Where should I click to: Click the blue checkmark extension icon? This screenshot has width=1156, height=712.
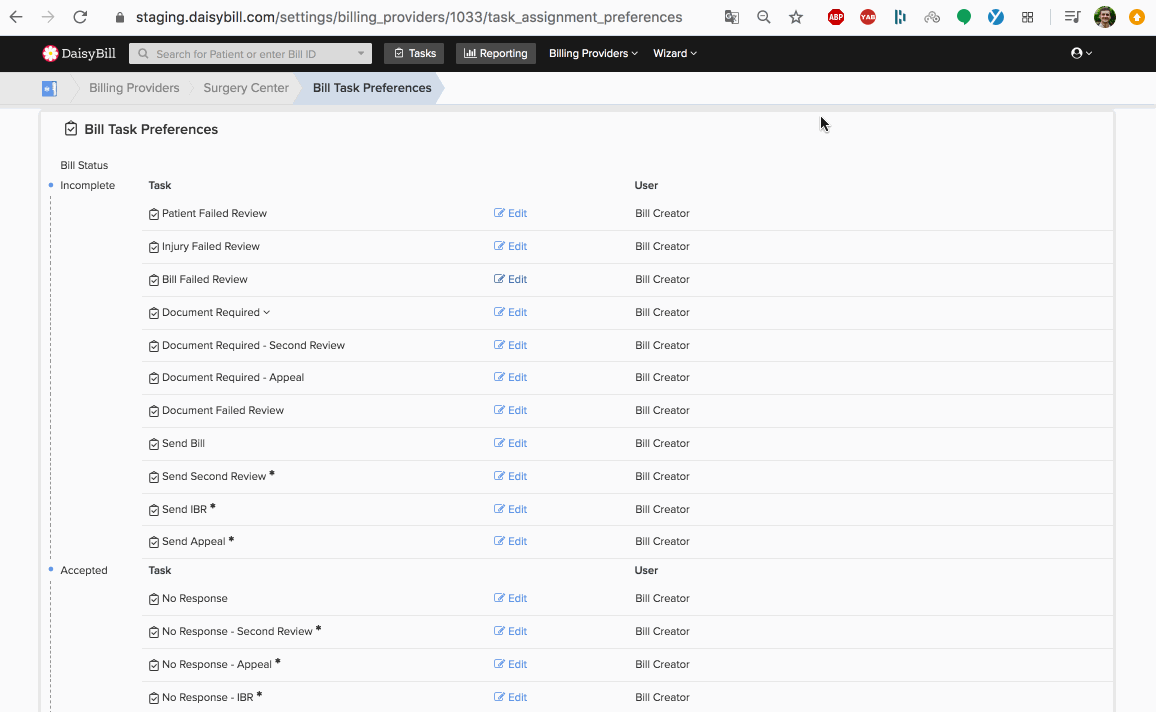click(995, 17)
